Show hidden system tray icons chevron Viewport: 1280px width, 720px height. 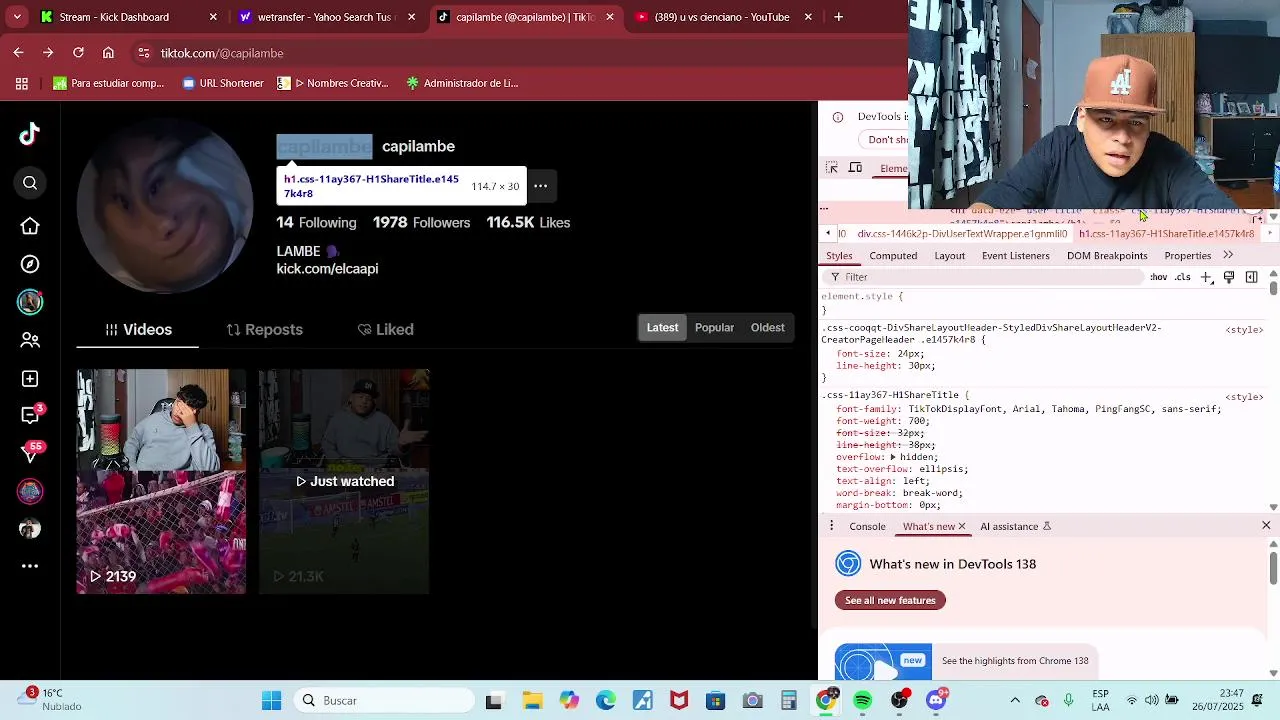pos(1015,700)
